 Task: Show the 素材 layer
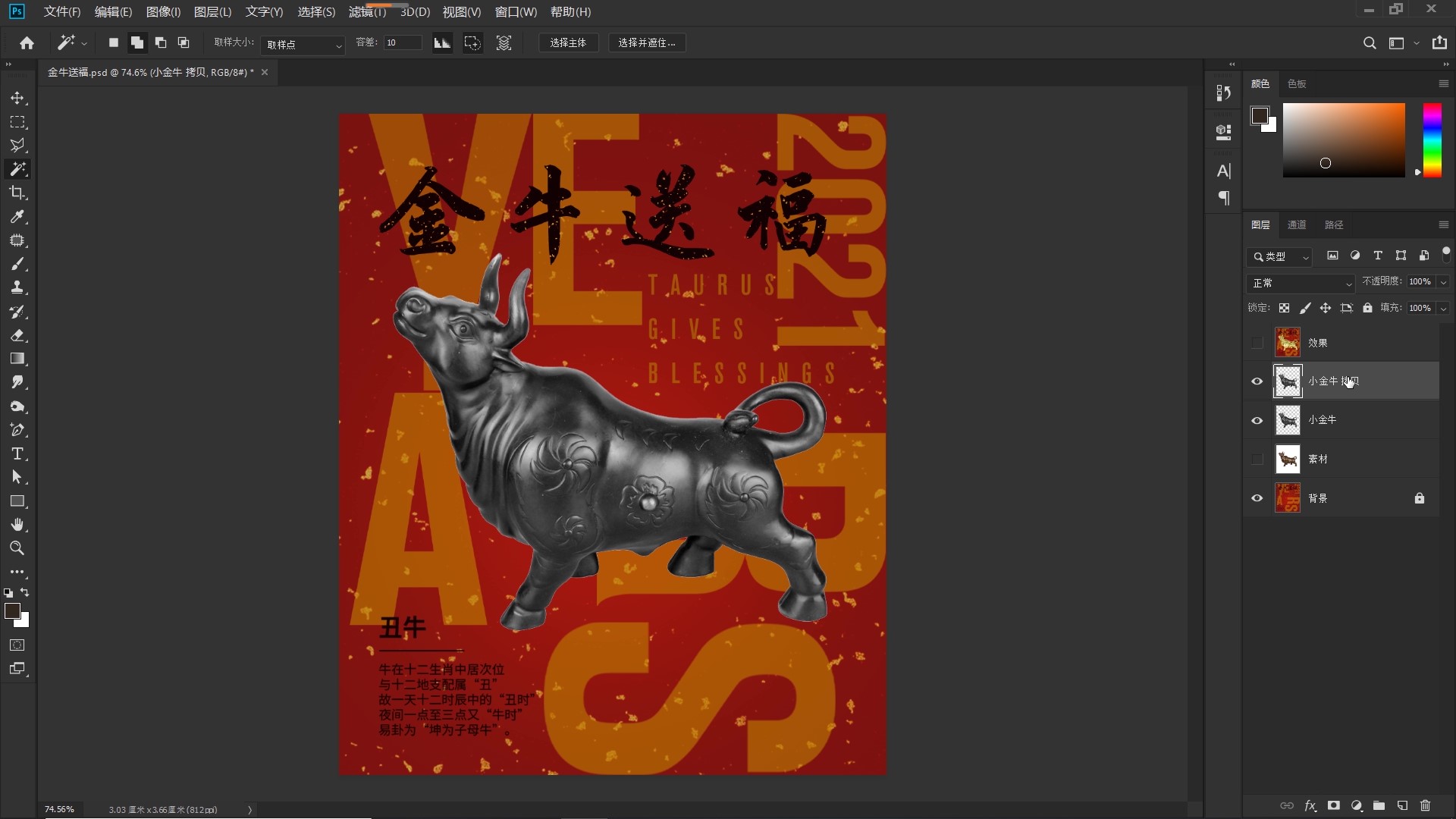[1257, 459]
